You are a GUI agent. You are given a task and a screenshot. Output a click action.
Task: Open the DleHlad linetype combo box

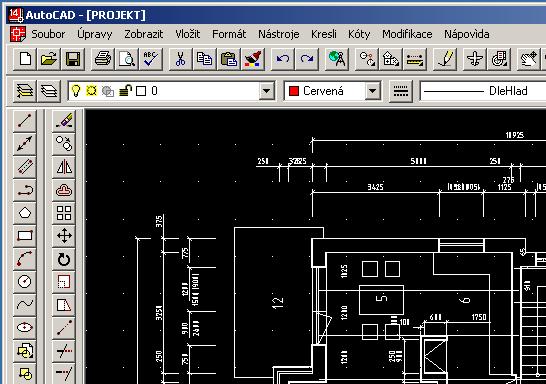click(x=483, y=91)
